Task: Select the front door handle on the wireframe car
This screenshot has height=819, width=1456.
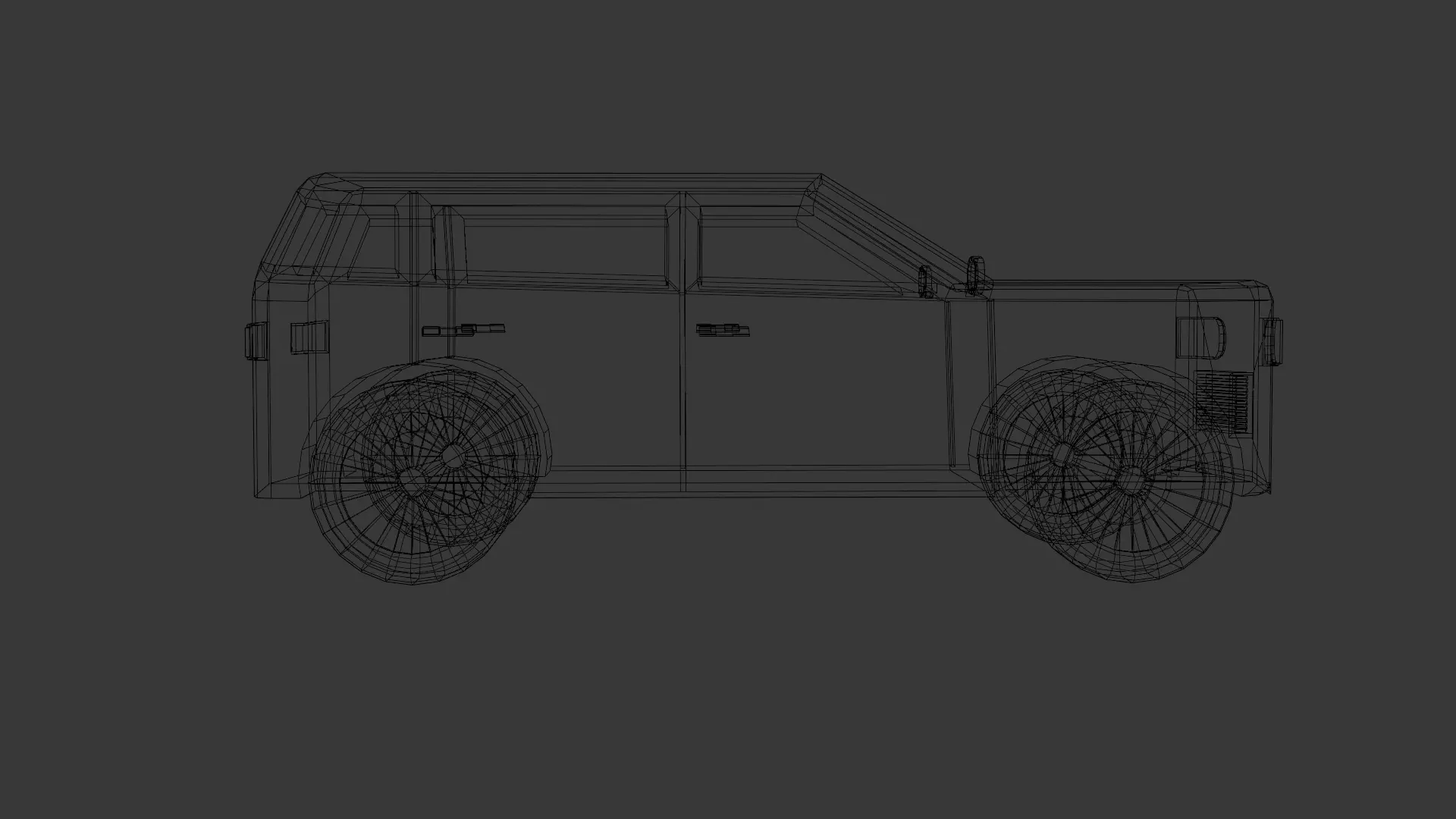Action: point(723,330)
